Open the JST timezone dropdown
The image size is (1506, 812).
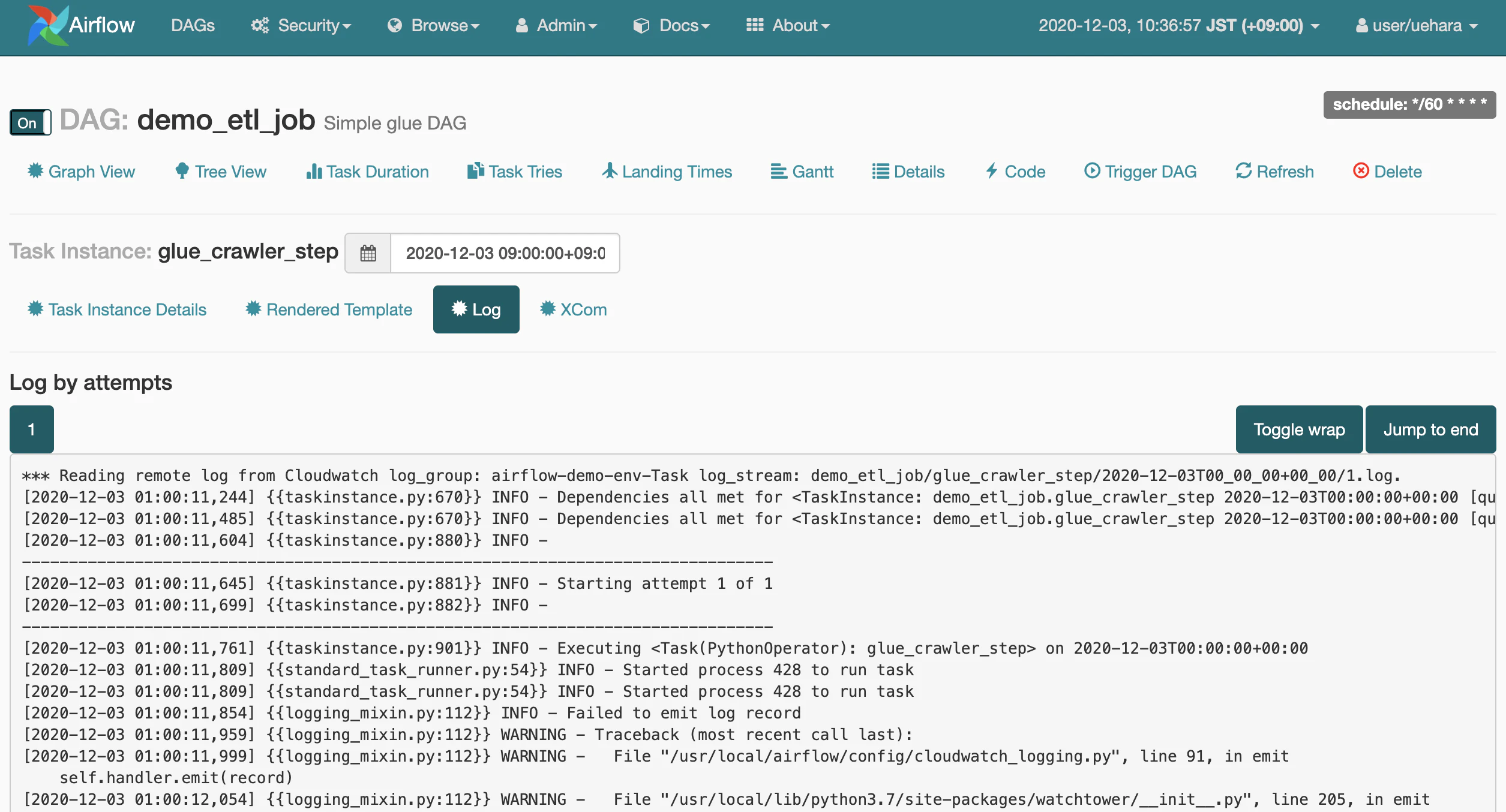pyautogui.click(x=1179, y=25)
